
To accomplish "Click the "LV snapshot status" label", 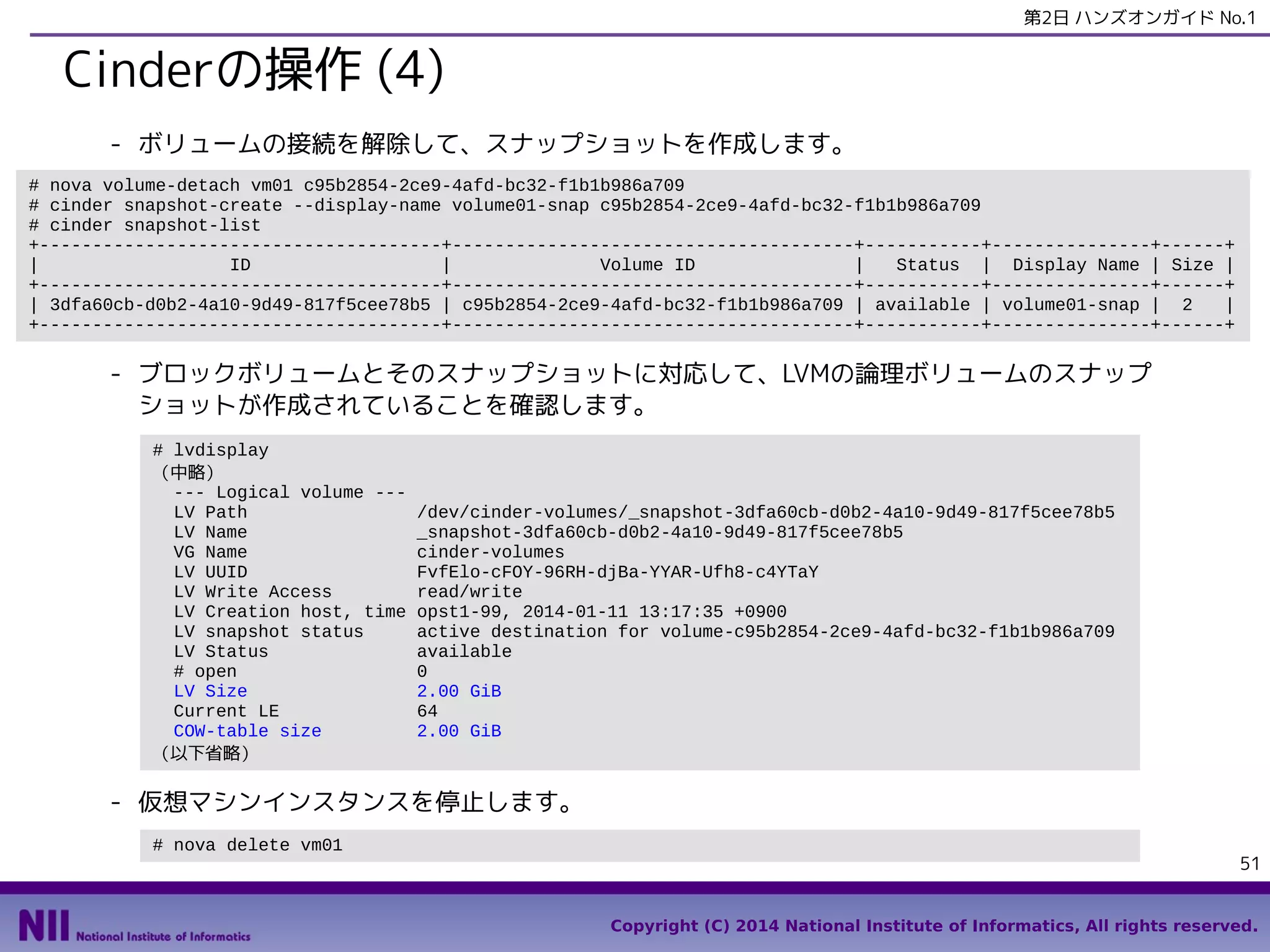I will tap(269, 631).
